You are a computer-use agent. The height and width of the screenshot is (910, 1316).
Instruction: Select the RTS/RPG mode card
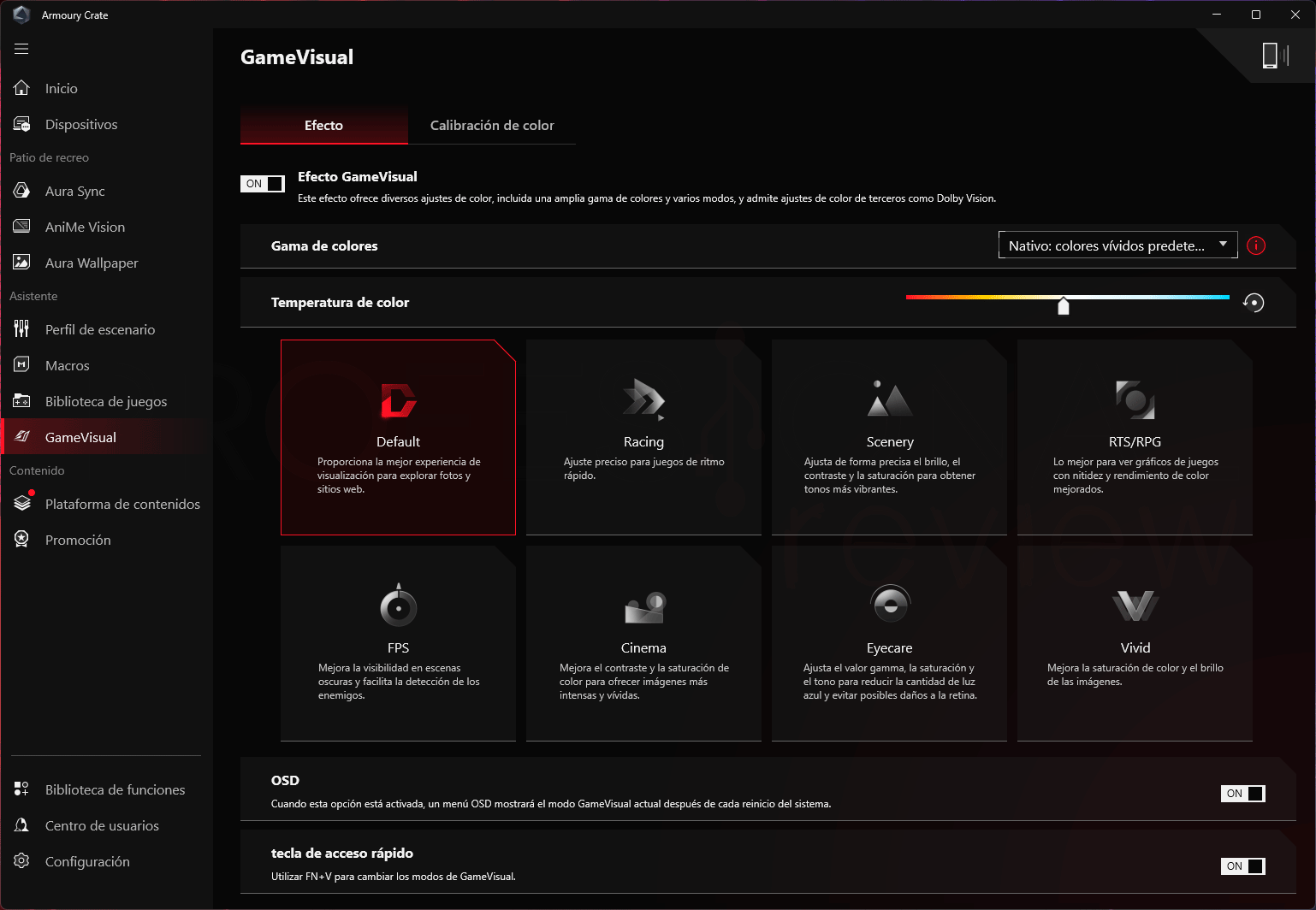(1135, 437)
